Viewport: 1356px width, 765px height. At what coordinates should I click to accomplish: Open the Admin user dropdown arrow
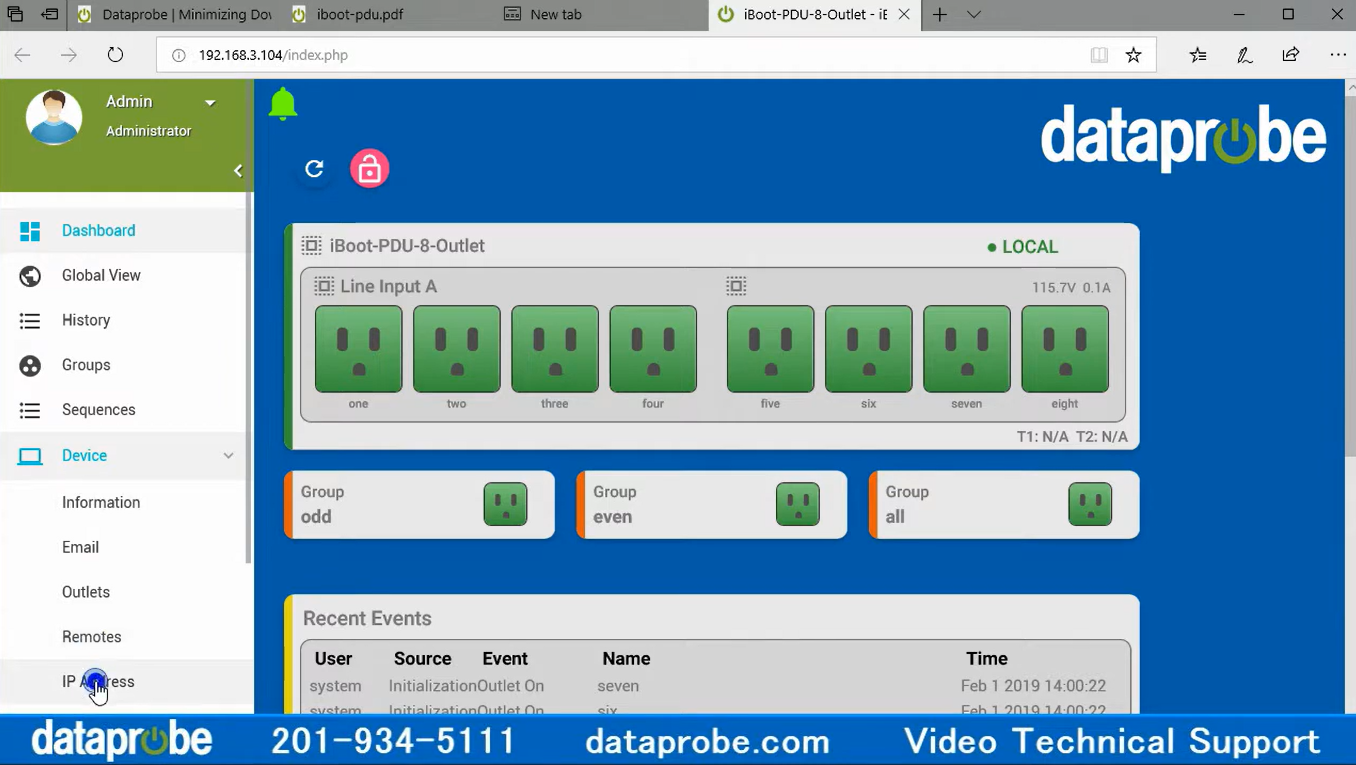[210, 103]
